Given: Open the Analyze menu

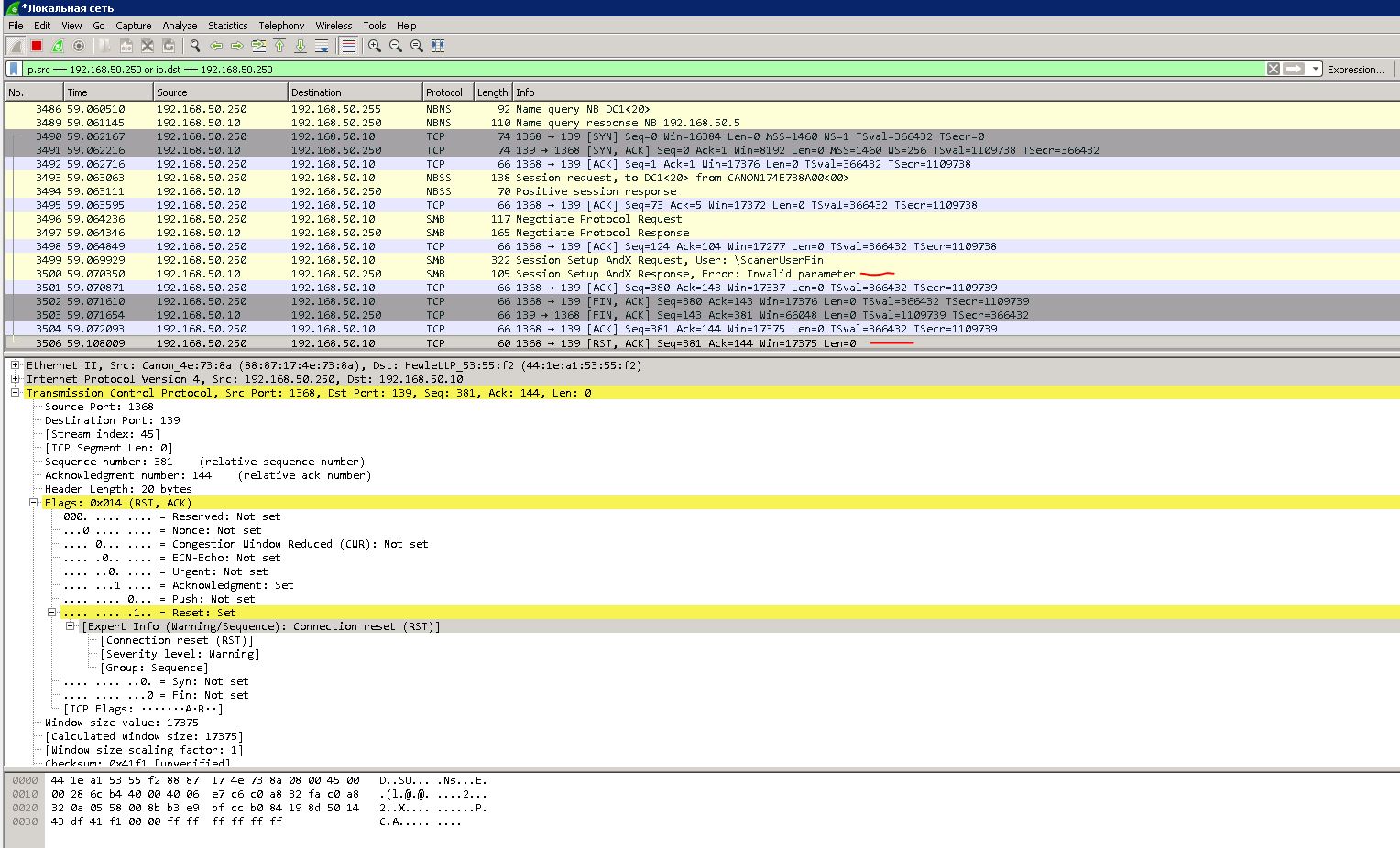Looking at the screenshot, I should pos(180,26).
